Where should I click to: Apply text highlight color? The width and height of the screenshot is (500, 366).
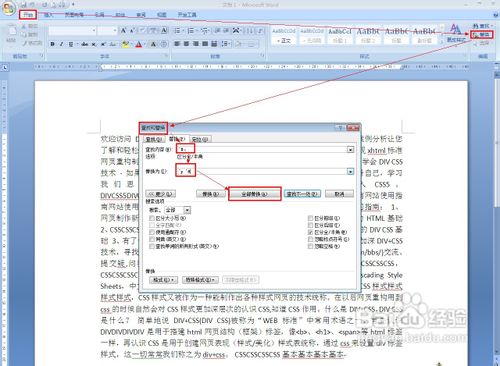point(126,44)
